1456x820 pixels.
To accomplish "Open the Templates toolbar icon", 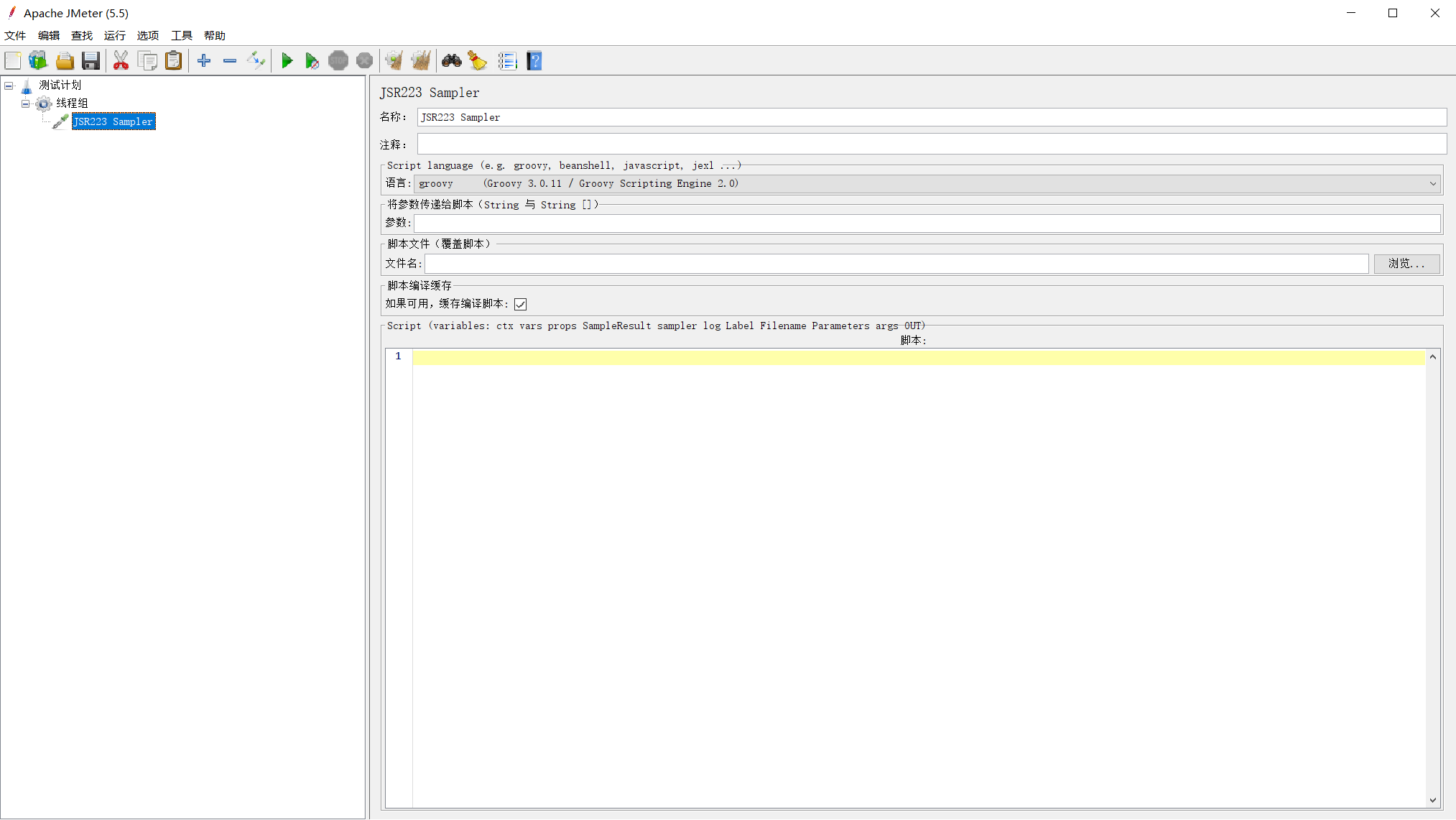I will [x=38, y=61].
